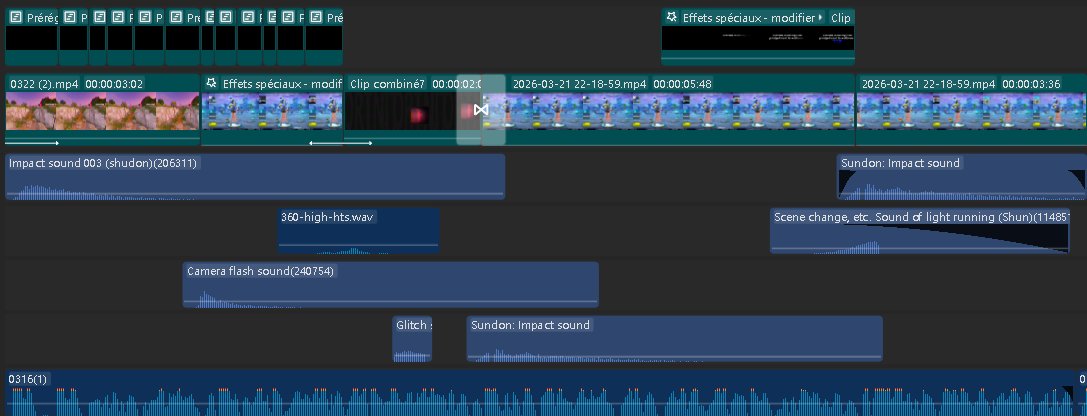Click the 00:00:03:36 duration label

pyautogui.click(x=1032, y=84)
